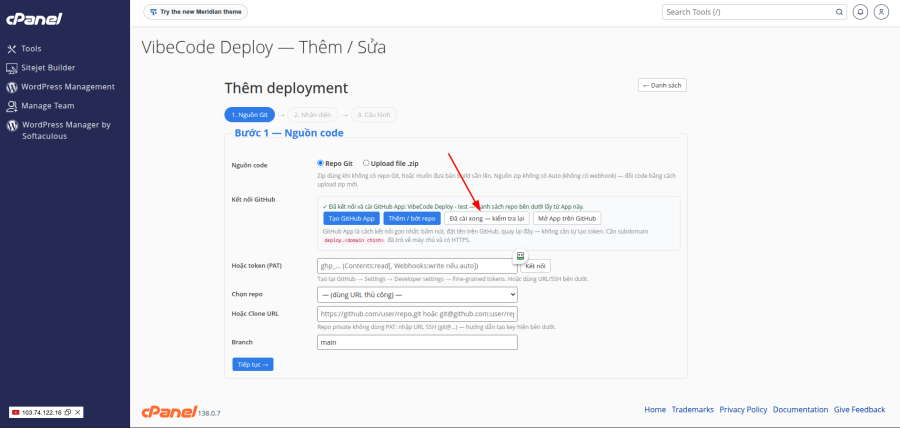Open the user account icon
Viewport: 900px width, 428px height.
(880, 11)
